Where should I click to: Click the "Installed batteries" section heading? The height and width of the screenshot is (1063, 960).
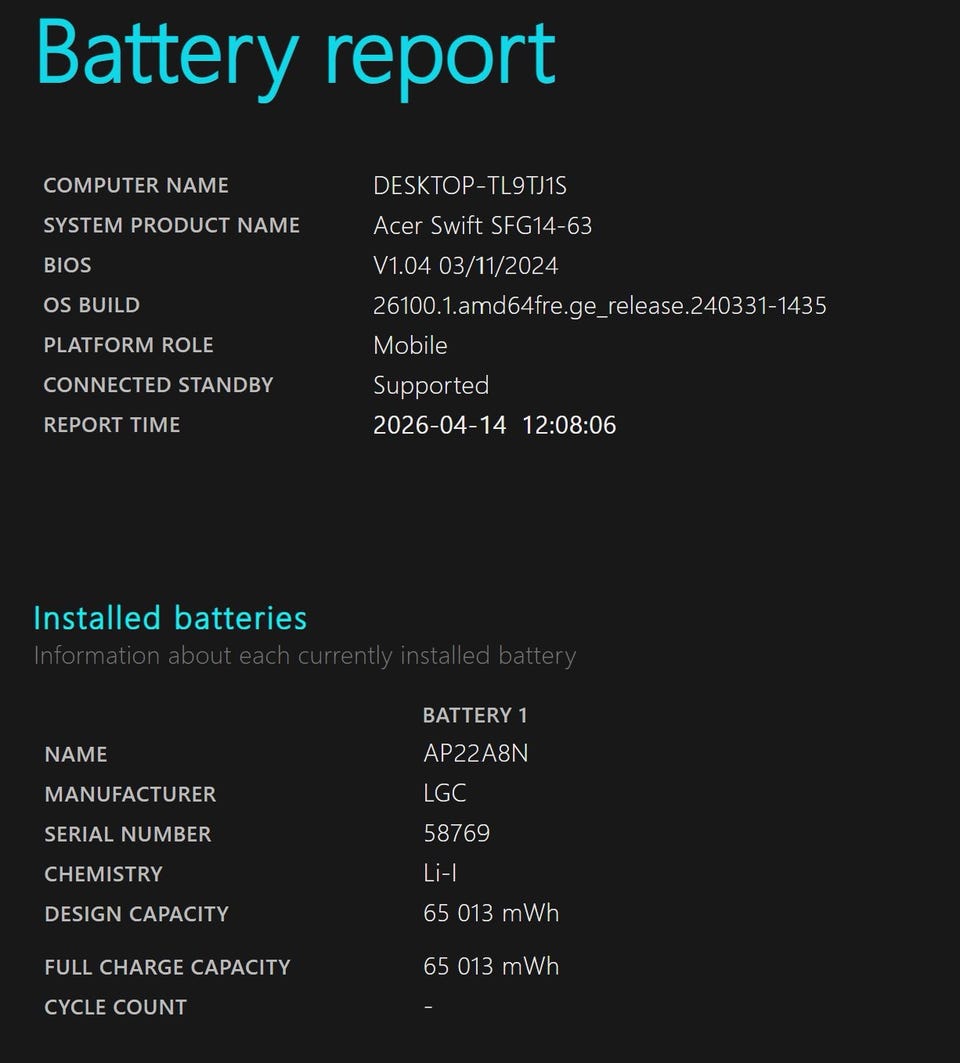pos(170,618)
